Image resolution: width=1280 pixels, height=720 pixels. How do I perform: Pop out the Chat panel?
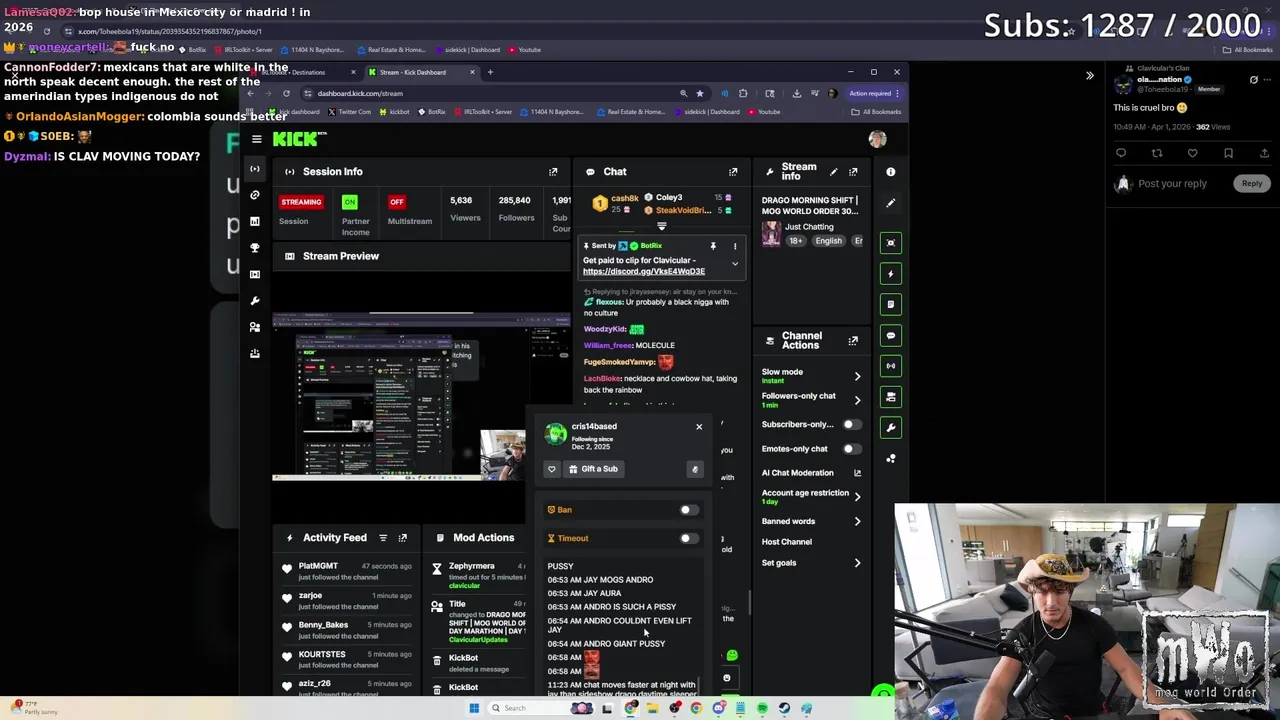(733, 172)
